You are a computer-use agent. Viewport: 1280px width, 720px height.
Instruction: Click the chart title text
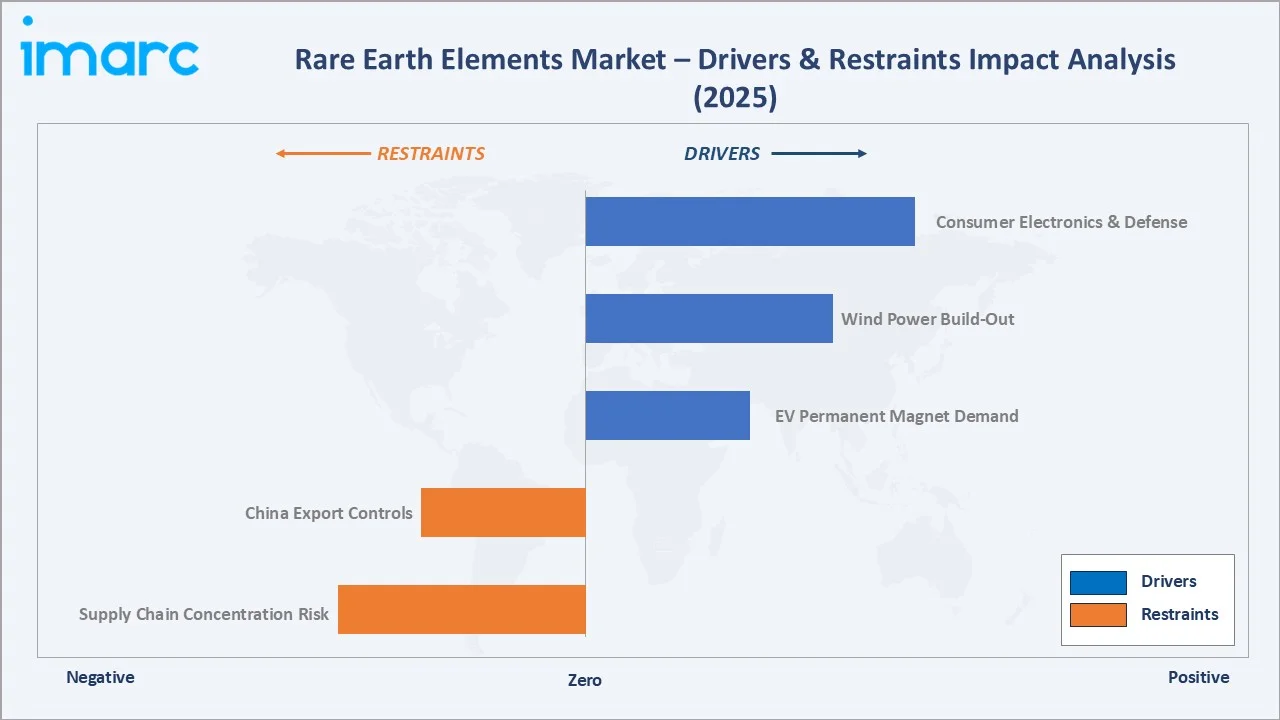pyautogui.click(x=735, y=78)
